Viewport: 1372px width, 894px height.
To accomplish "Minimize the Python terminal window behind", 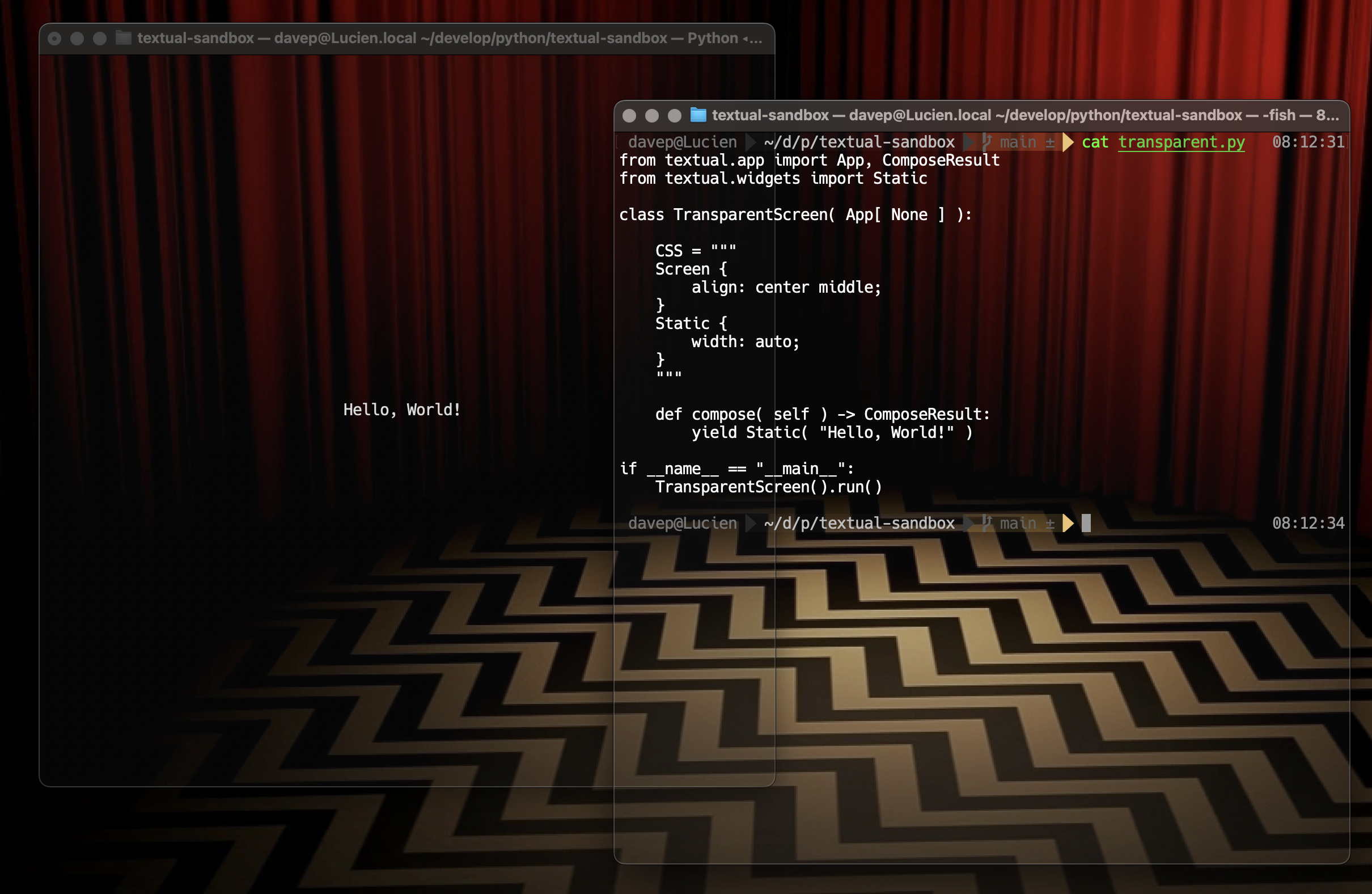I will pyautogui.click(x=77, y=39).
